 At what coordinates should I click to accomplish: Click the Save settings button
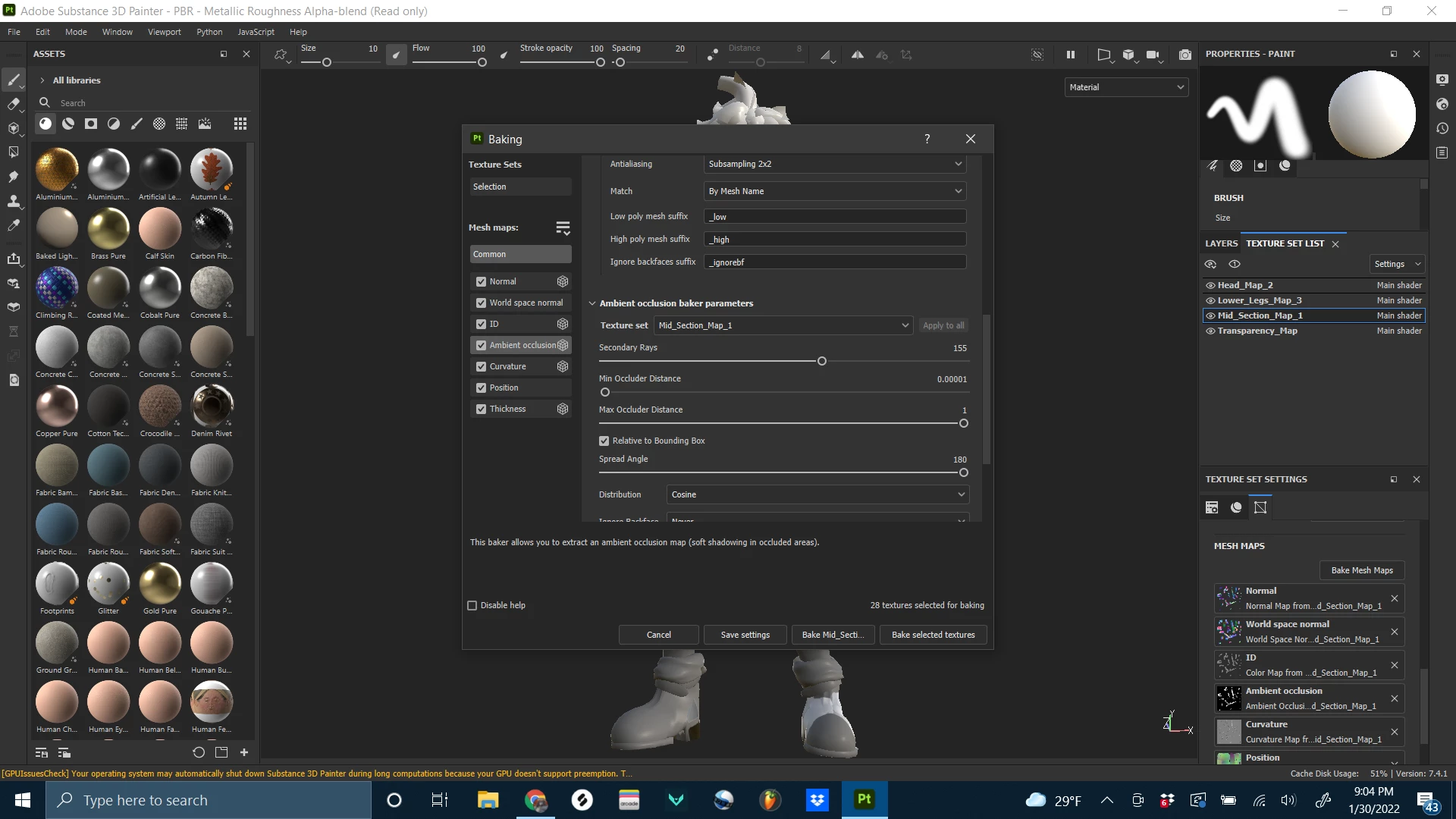(745, 635)
